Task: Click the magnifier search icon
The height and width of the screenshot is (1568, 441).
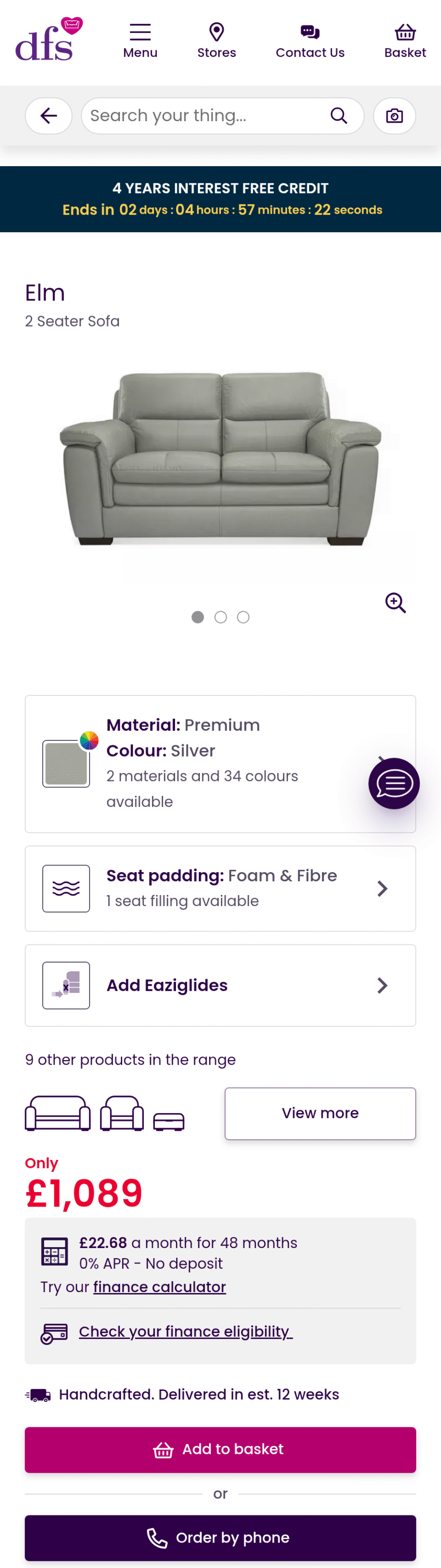Action: coord(339,115)
